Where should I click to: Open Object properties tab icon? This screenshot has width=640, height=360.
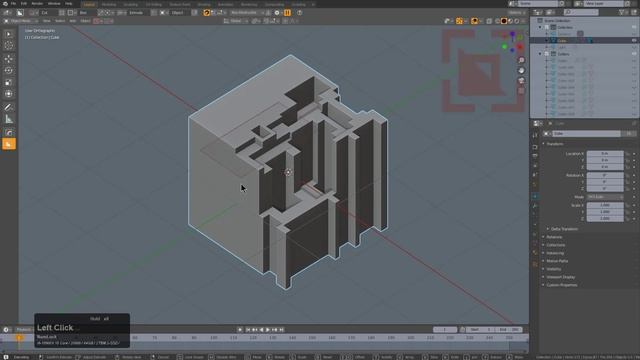coord(535,196)
